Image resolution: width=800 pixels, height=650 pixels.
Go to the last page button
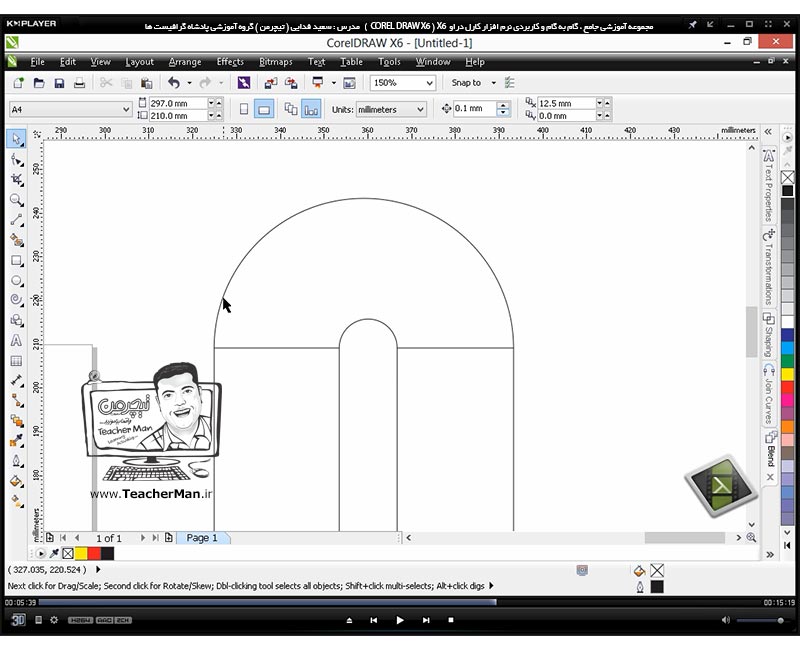(x=155, y=538)
